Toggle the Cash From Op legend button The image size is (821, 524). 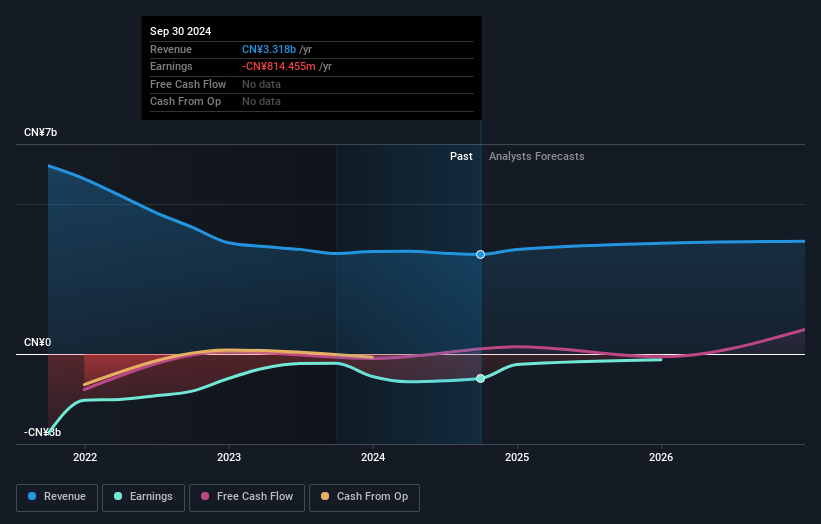[x=364, y=497]
